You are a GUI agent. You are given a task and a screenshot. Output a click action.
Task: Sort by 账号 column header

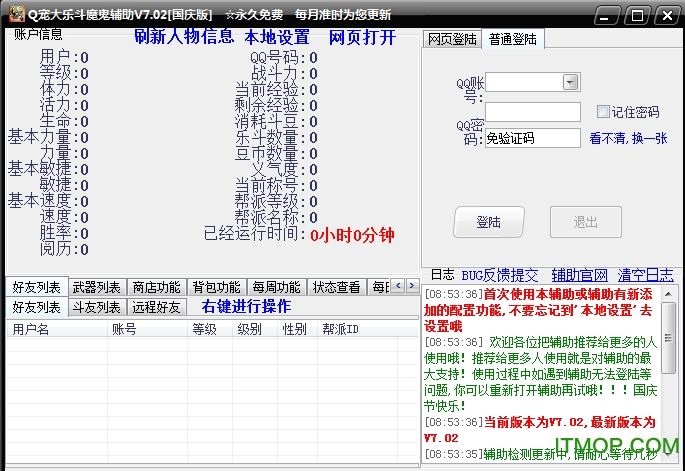(148, 329)
